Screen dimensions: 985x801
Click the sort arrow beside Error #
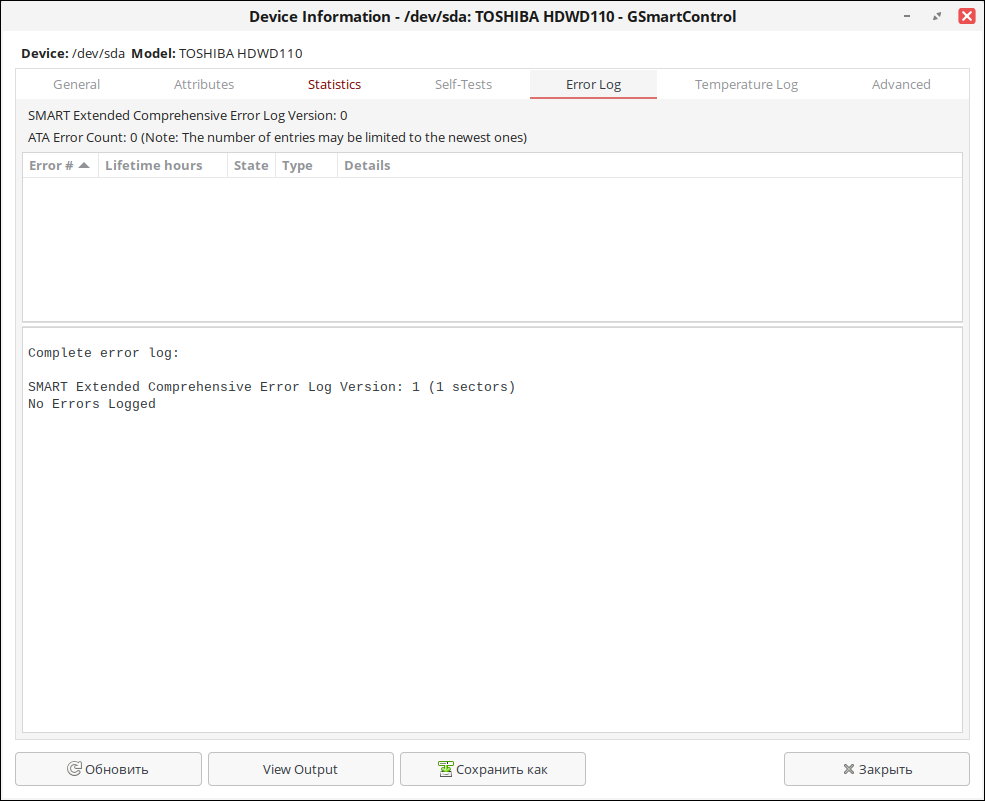click(x=84, y=165)
